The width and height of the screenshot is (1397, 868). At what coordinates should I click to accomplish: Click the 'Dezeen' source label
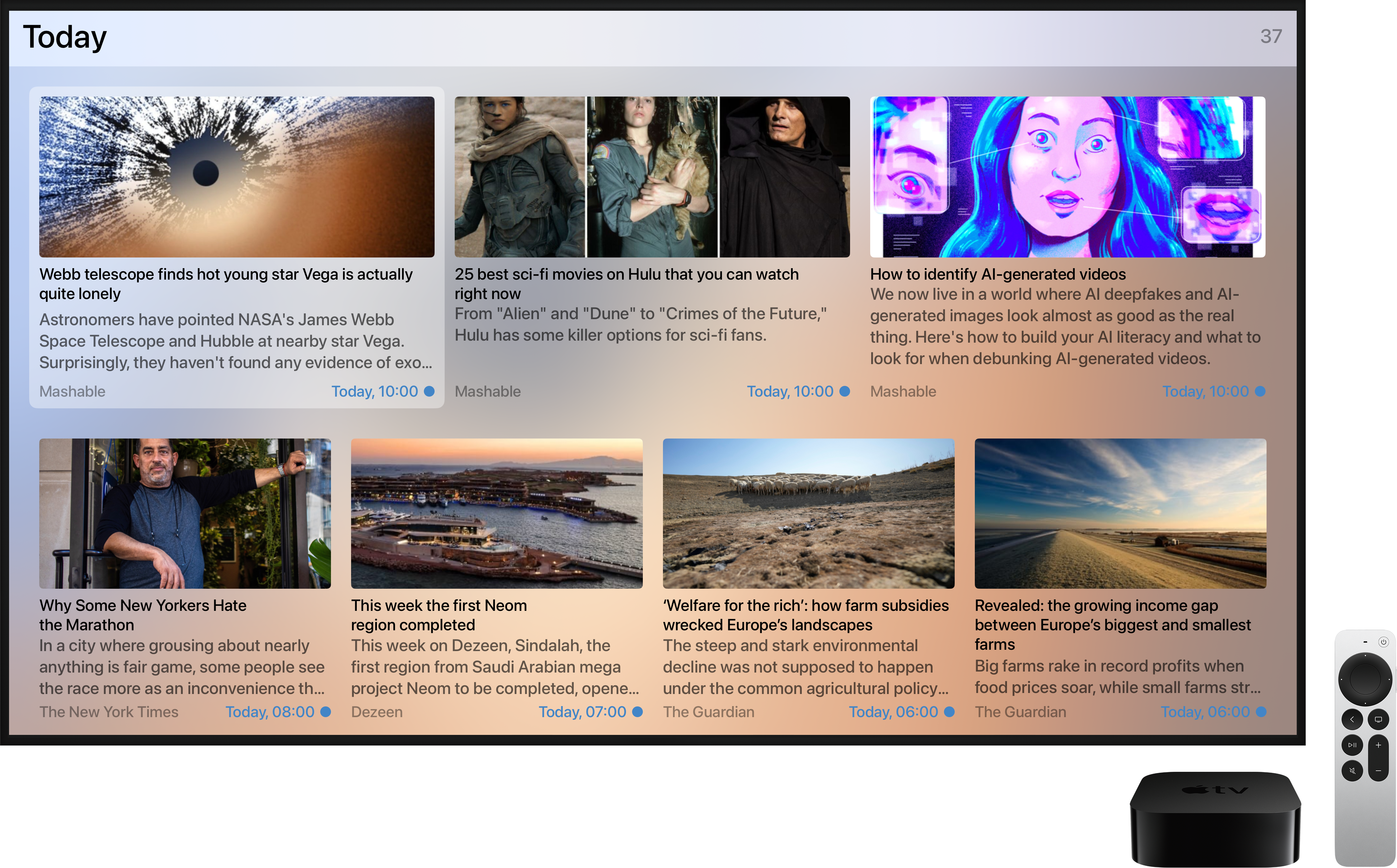coord(377,712)
